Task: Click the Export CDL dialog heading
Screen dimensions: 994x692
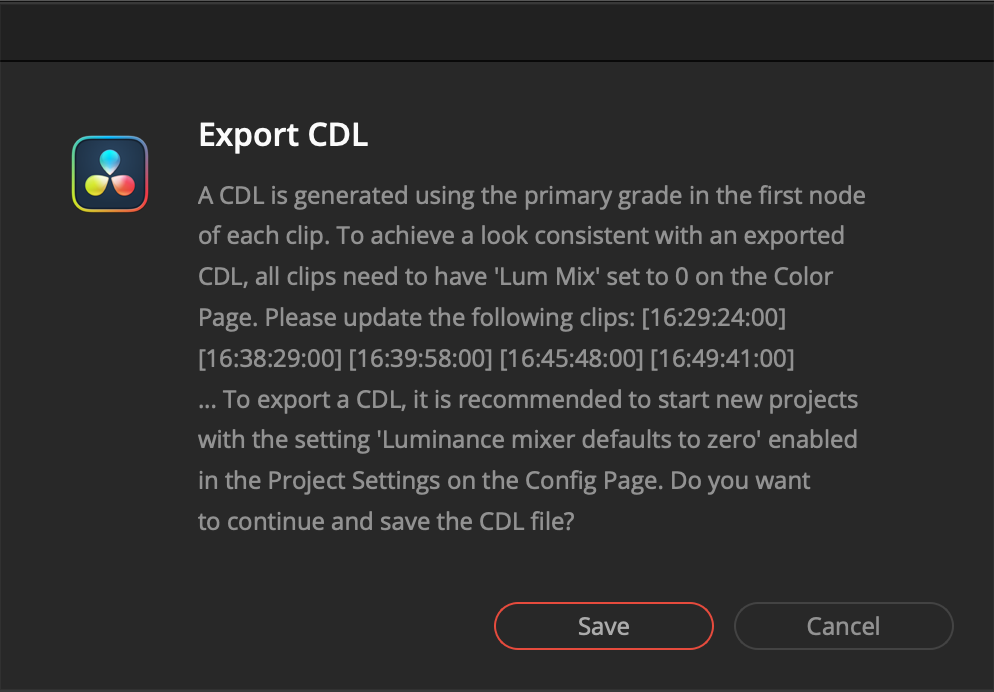Action: 283,135
